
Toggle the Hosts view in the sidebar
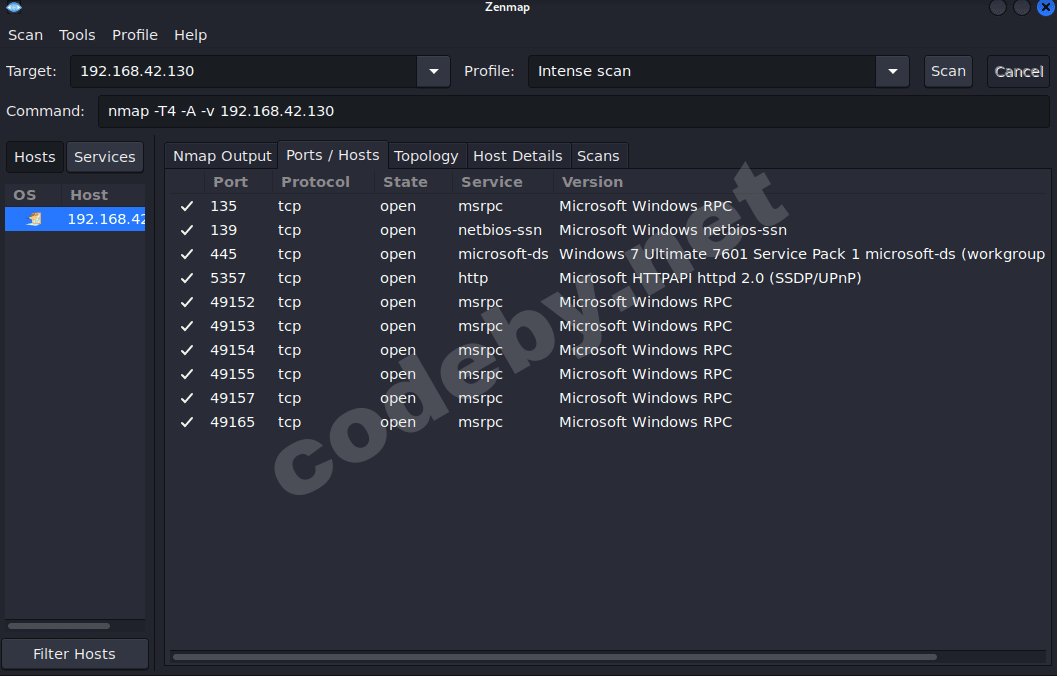coord(34,156)
